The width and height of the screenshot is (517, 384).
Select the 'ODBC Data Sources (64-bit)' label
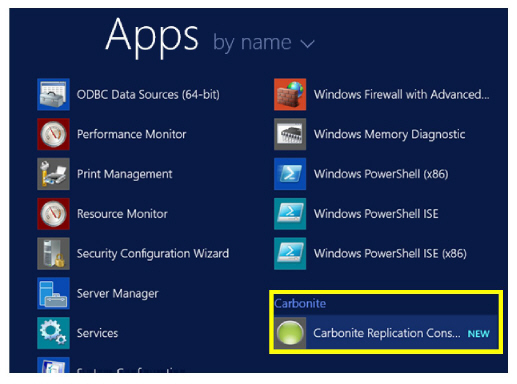coord(148,95)
